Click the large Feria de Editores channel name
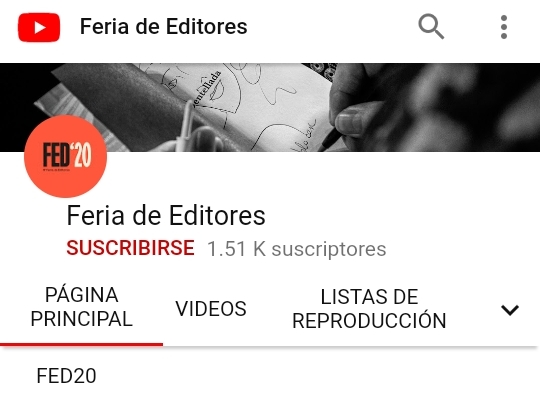The height and width of the screenshot is (408, 540). (166, 216)
